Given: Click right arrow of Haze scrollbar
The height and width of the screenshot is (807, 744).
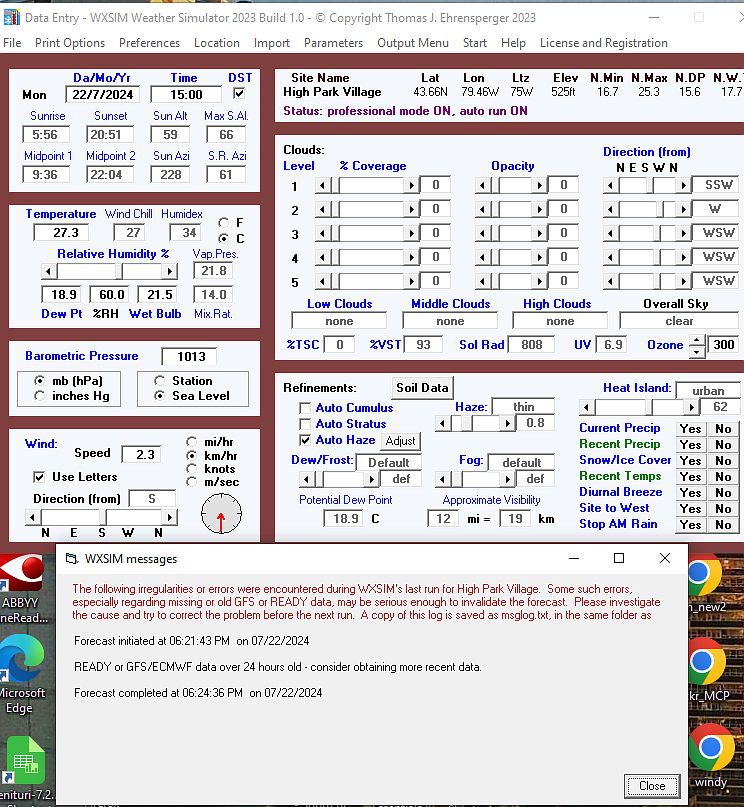Looking at the screenshot, I should pyautogui.click(x=507, y=424).
